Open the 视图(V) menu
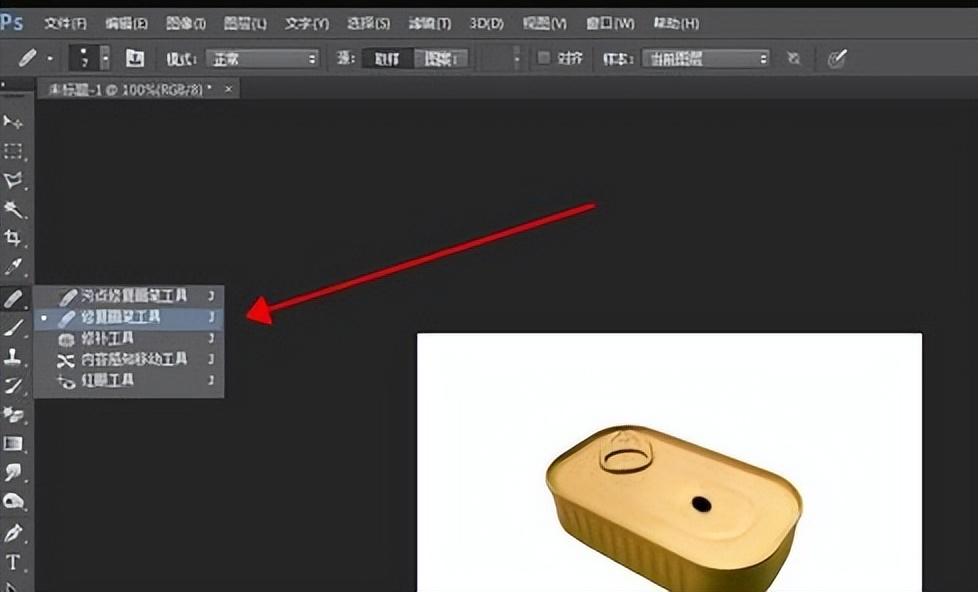978x592 pixels. 545,24
